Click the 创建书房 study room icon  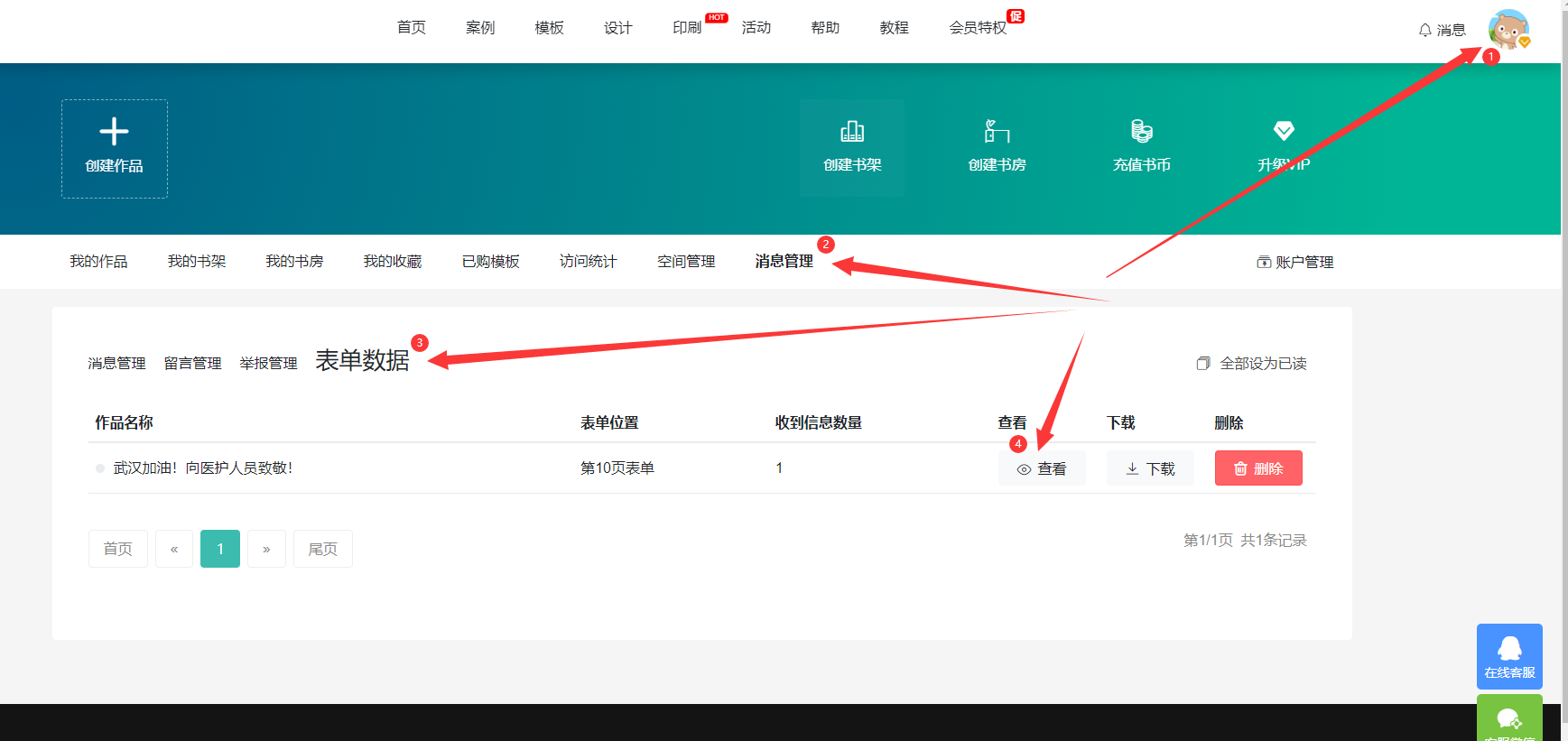tap(997, 132)
